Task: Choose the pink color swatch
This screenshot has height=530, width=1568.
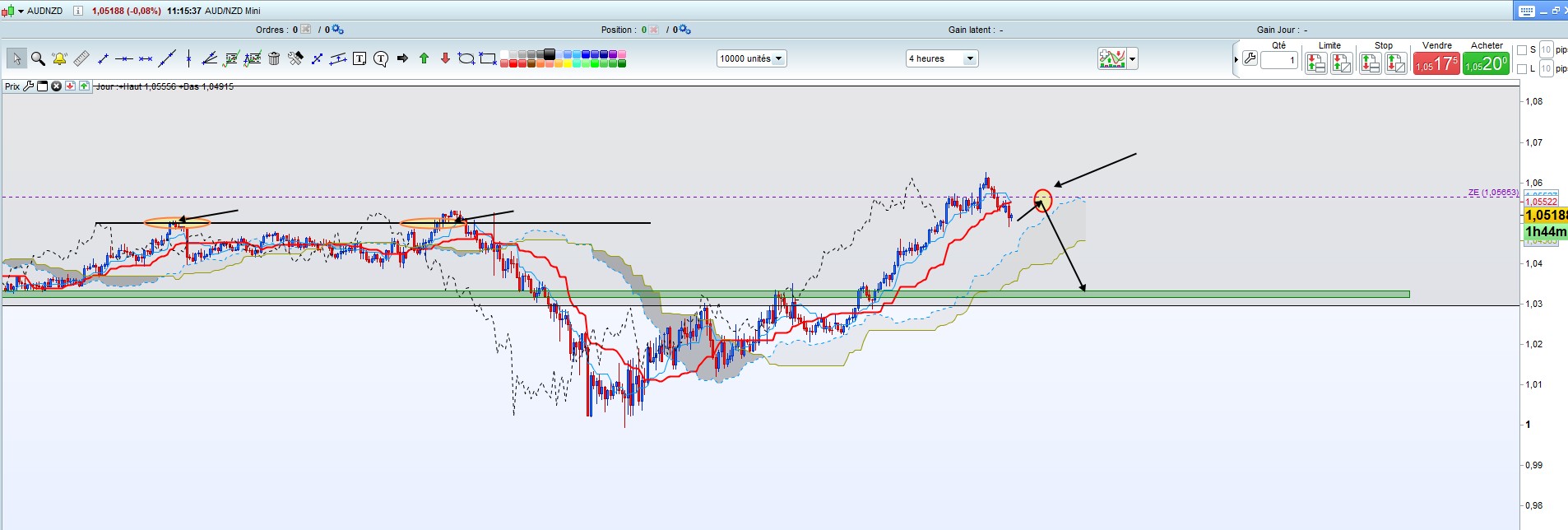Action: tap(622, 54)
